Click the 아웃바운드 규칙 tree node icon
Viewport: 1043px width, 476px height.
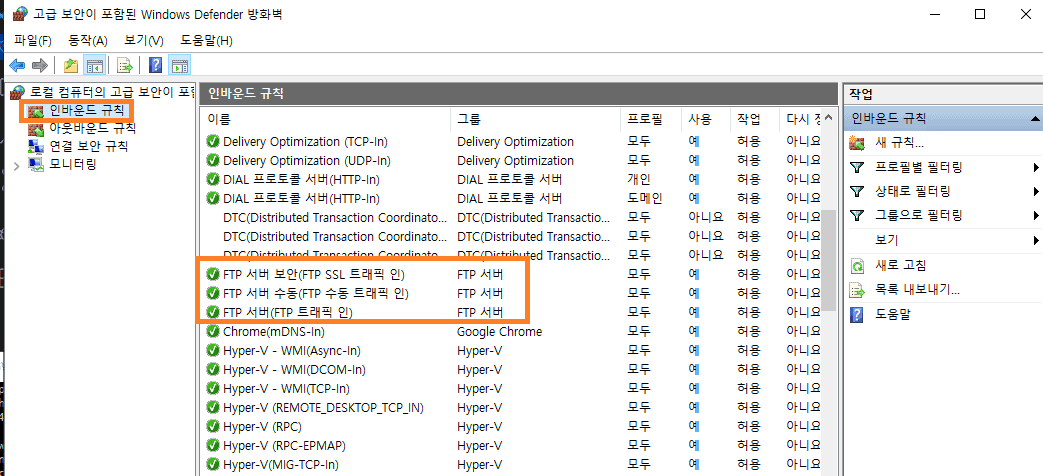click(x=36, y=128)
